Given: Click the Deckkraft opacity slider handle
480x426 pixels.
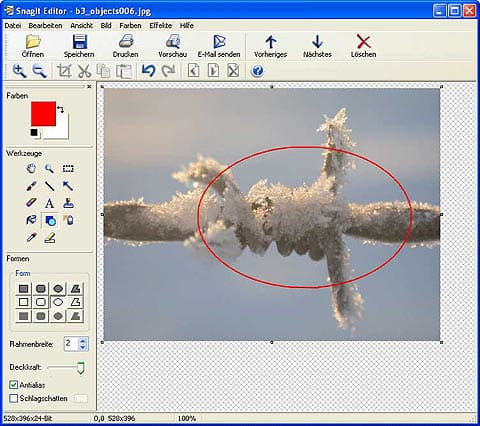Looking at the screenshot, I should coord(81,368).
